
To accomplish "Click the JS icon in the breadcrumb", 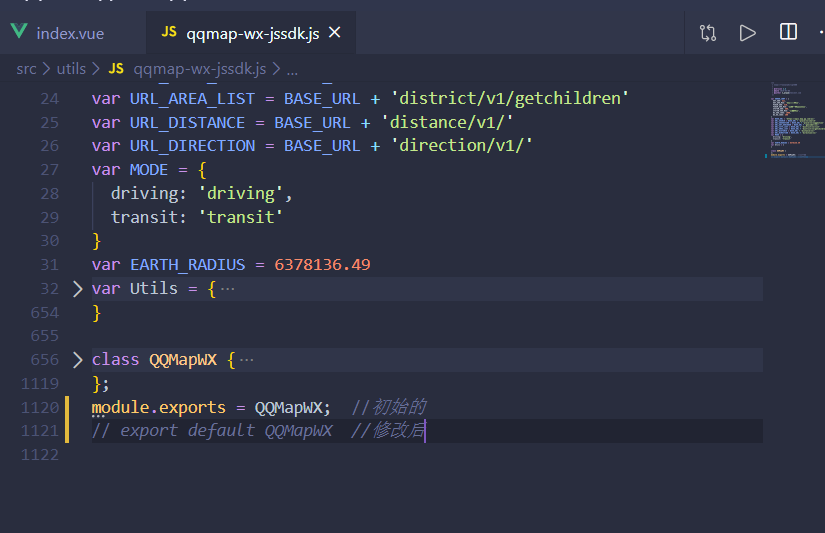I will (x=116, y=68).
